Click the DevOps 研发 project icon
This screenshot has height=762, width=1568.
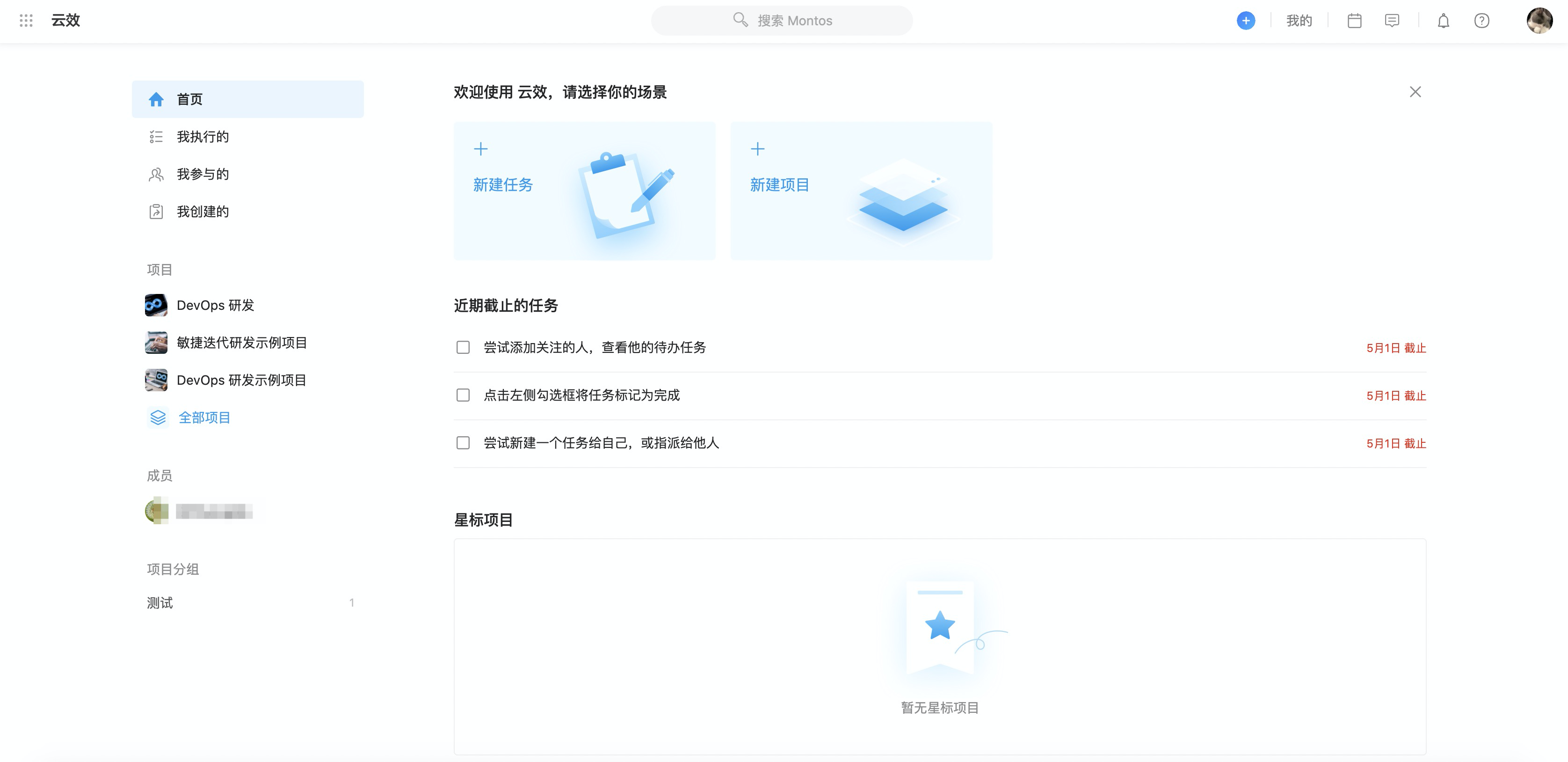point(156,305)
